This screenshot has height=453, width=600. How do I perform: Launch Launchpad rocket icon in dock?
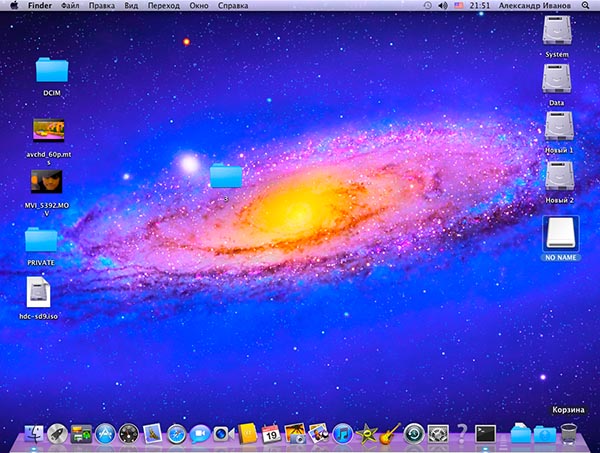pyautogui.click(x=57, y=434)
